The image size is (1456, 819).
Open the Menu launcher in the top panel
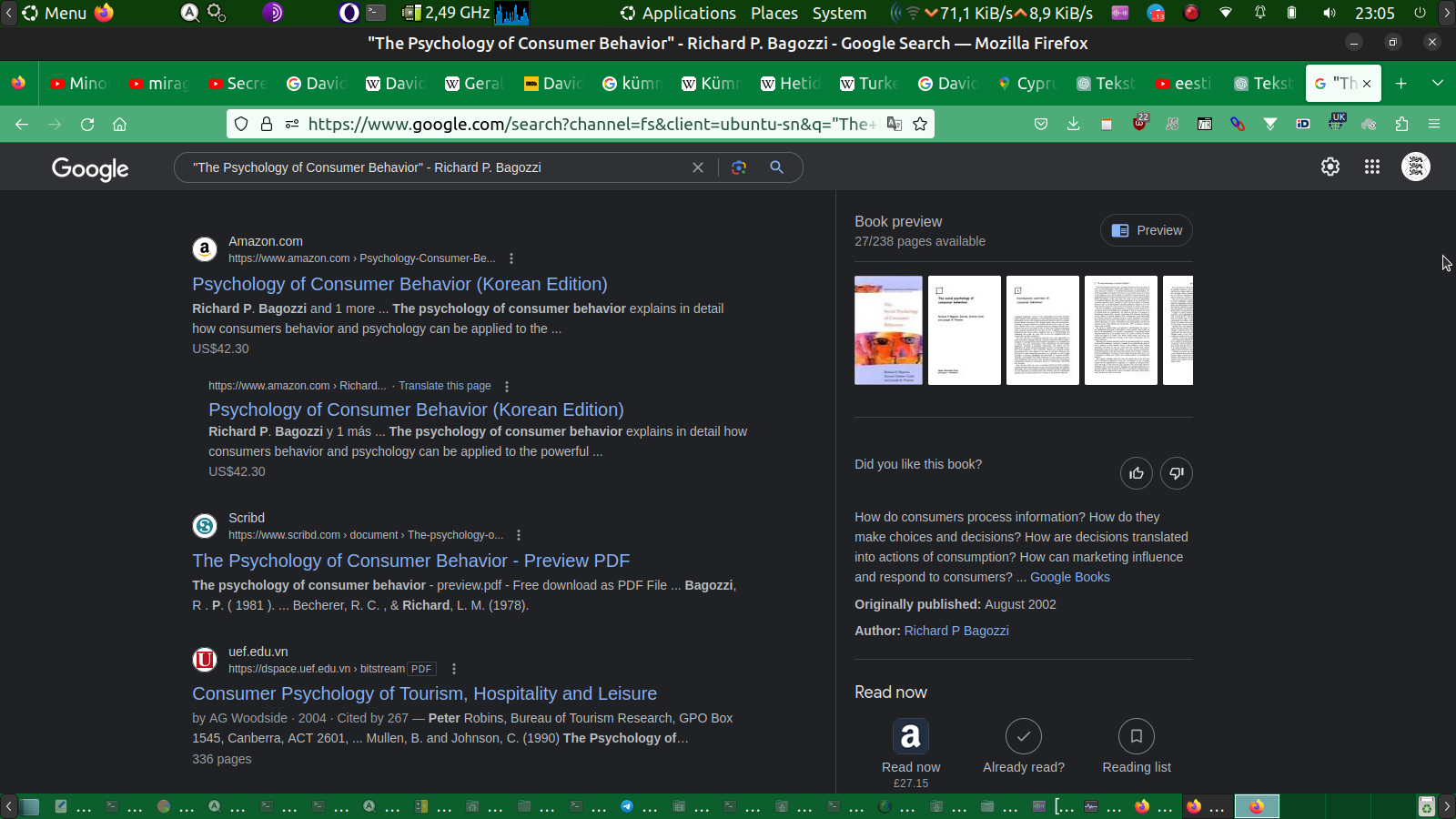pos(55,13)
